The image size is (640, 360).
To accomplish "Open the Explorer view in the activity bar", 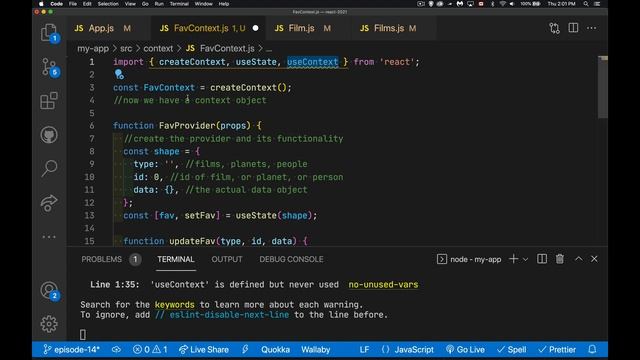I will (x=49, y=33).
